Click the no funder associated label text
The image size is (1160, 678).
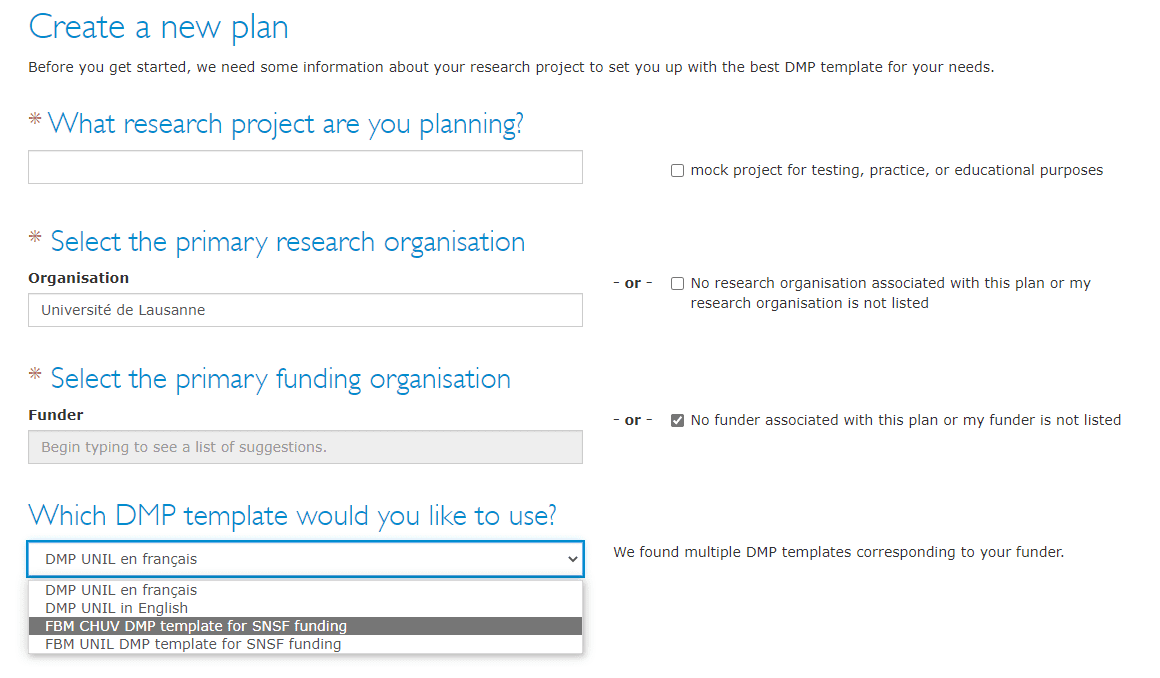coord(906,420)
